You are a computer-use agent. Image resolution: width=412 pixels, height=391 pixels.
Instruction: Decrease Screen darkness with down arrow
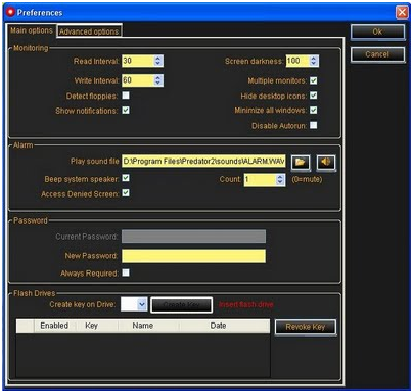pos(313,64)
